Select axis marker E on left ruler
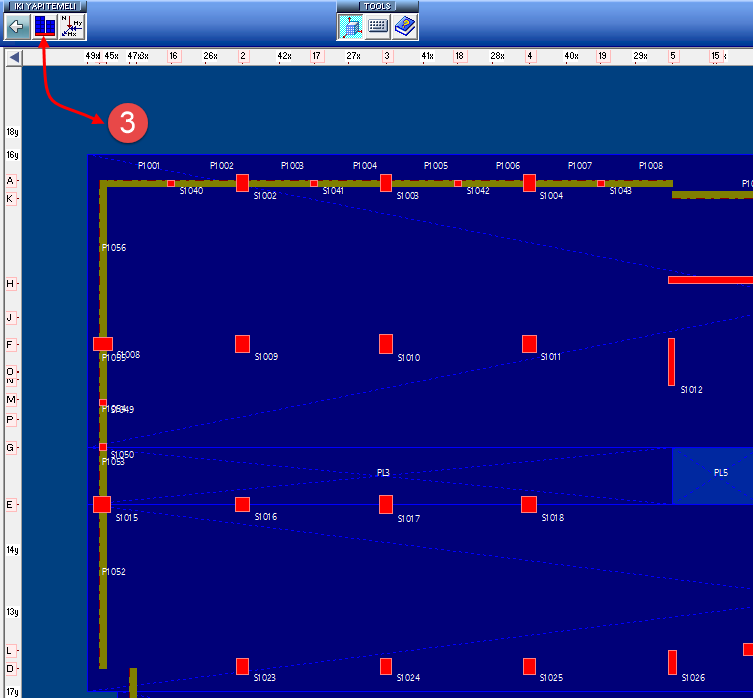753x698 pixels. 11,505
